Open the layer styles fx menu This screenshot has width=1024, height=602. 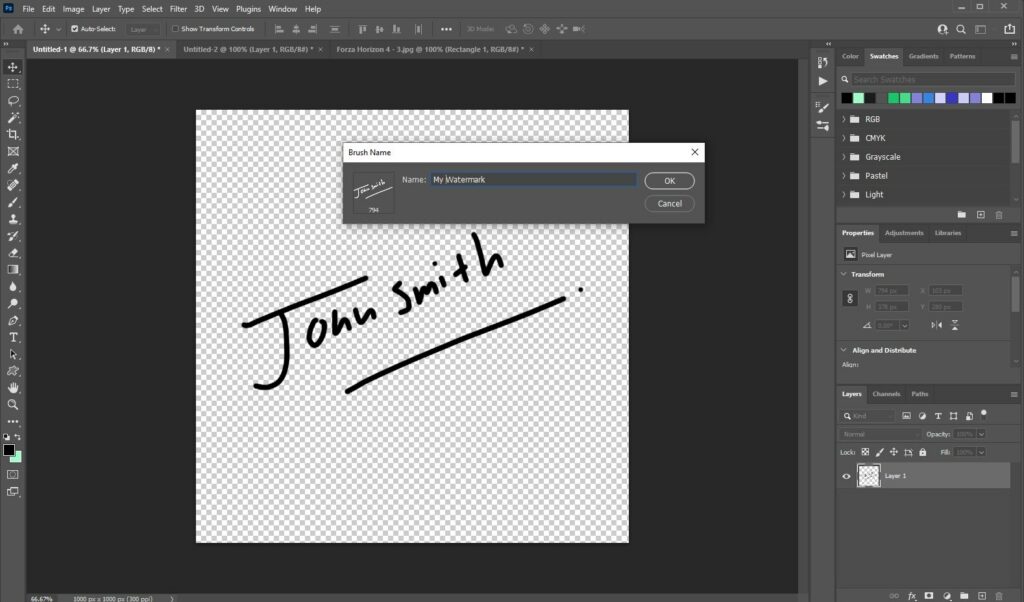click(912, 594)
